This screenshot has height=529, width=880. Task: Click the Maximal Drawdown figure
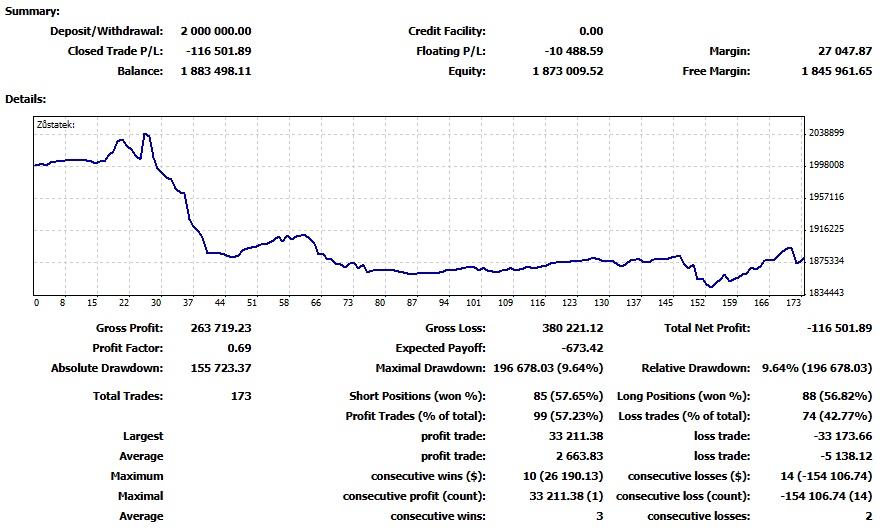[548, 369]
